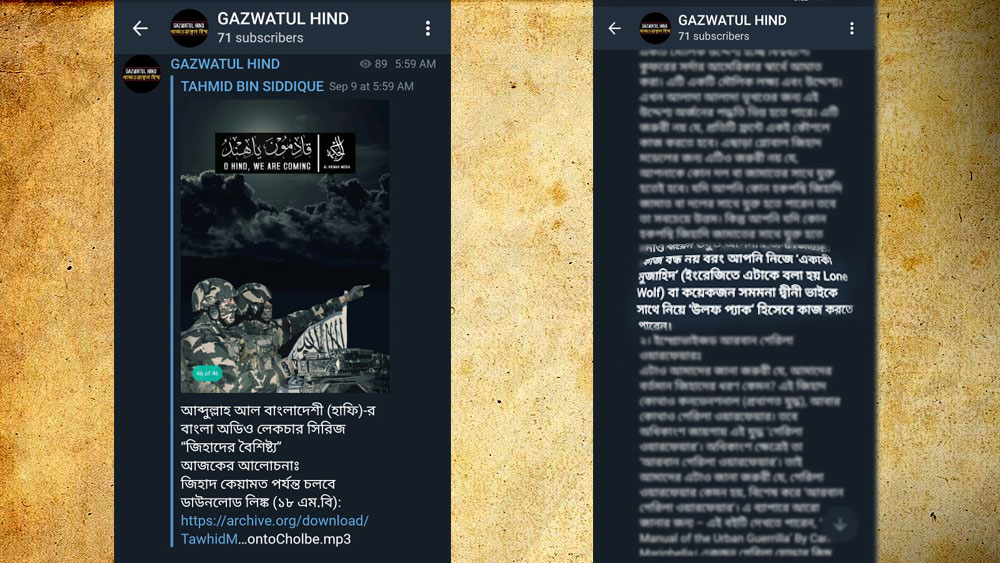Image resolution: width=1000 pixels, height=563 pixels.
Task: Open the forwarded from TAHMID BIN SIDDIQUE name
Action: (252, 86)
